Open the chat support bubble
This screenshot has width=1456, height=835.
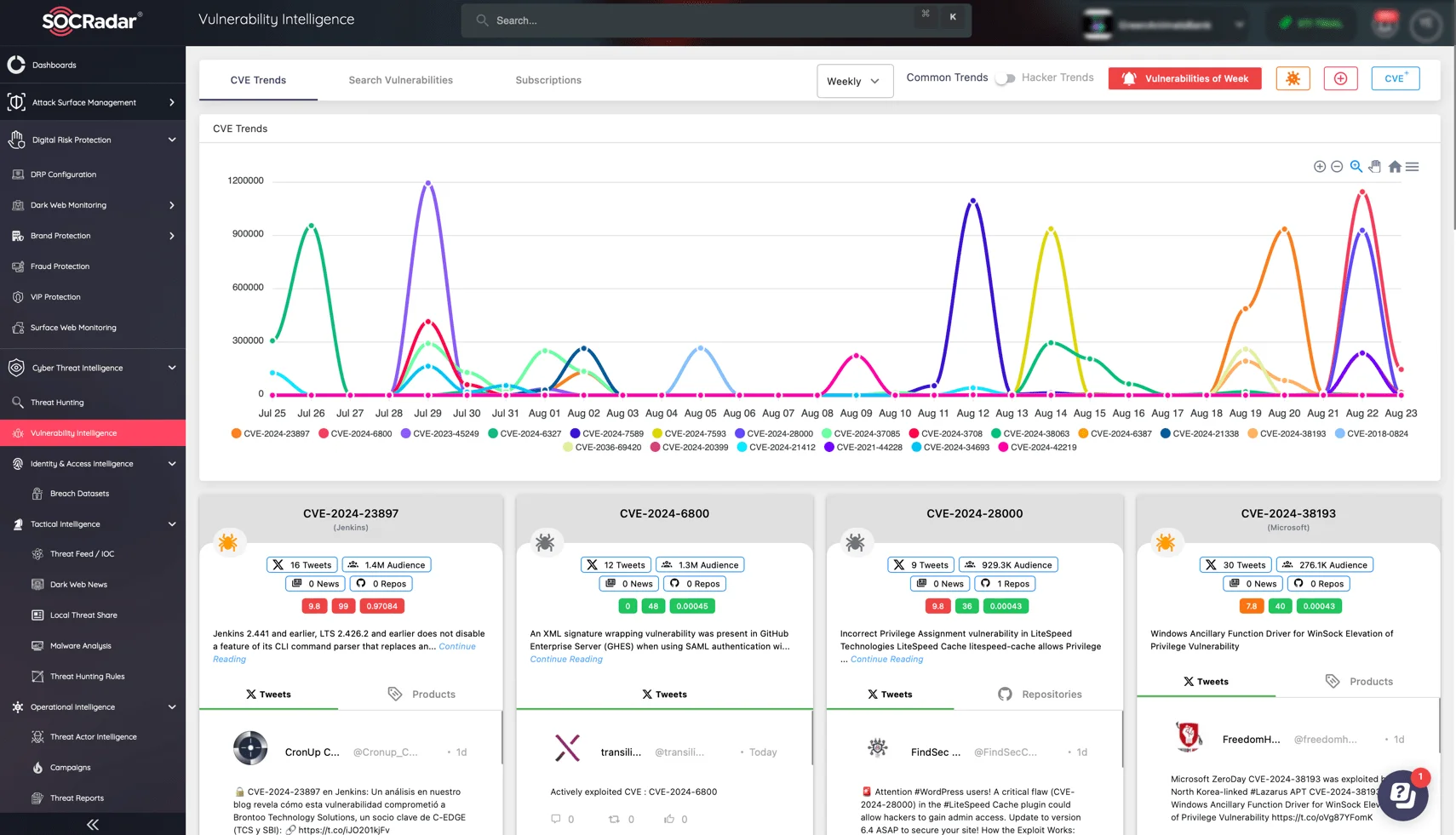1402,795
